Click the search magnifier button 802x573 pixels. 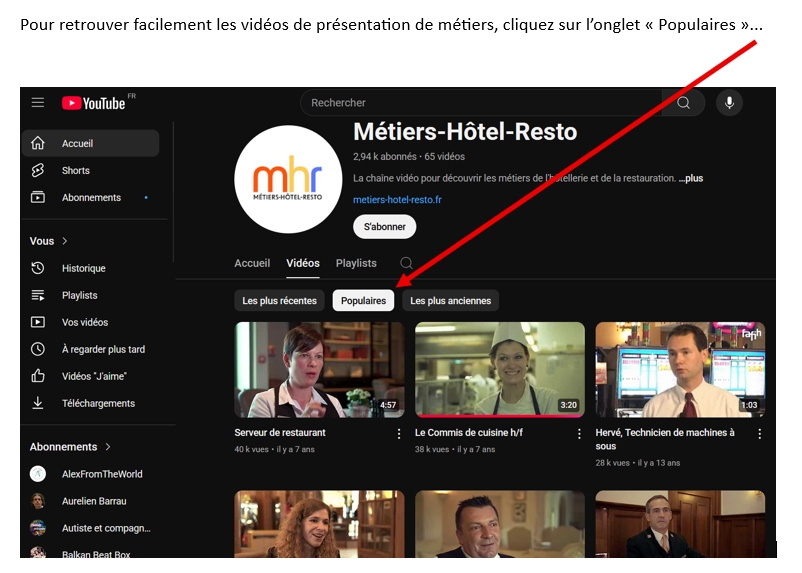tap(683, 103)
